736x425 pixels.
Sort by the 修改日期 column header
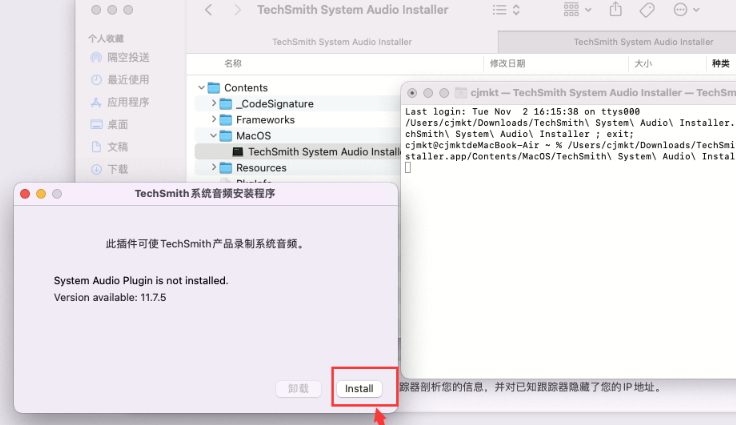tap(507, 63)
